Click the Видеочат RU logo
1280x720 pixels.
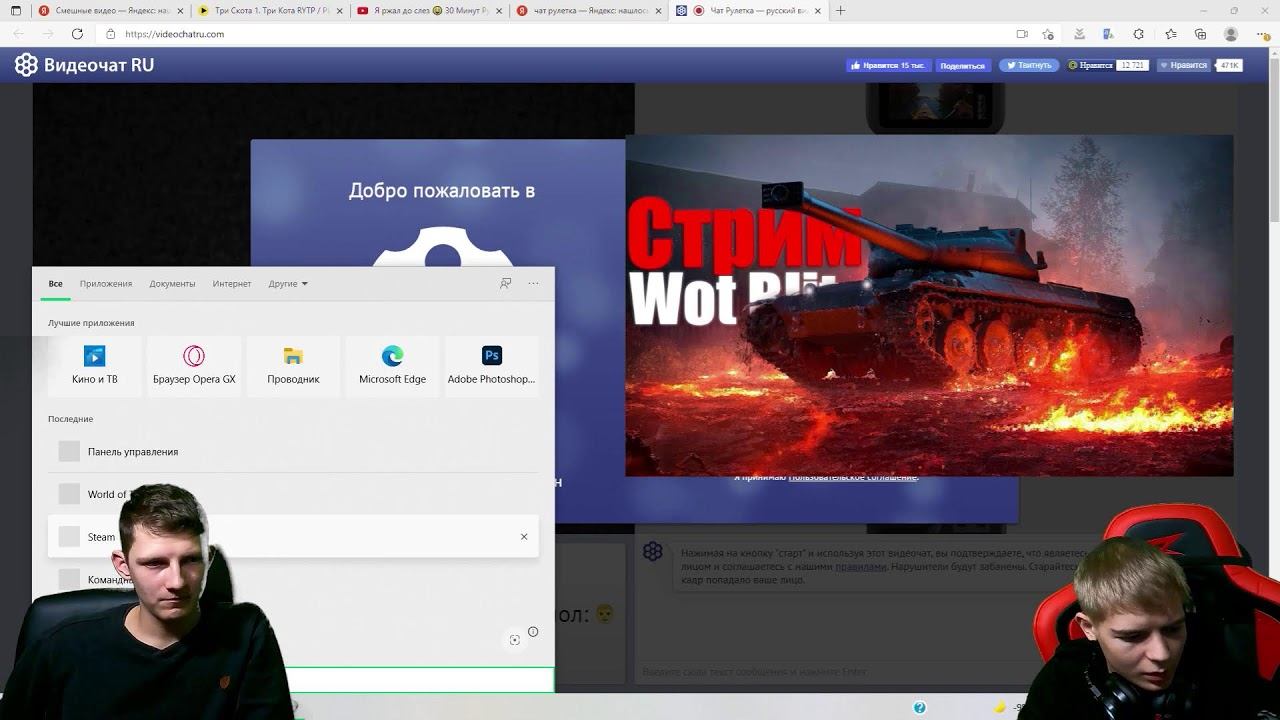click(x=84, y=65)
